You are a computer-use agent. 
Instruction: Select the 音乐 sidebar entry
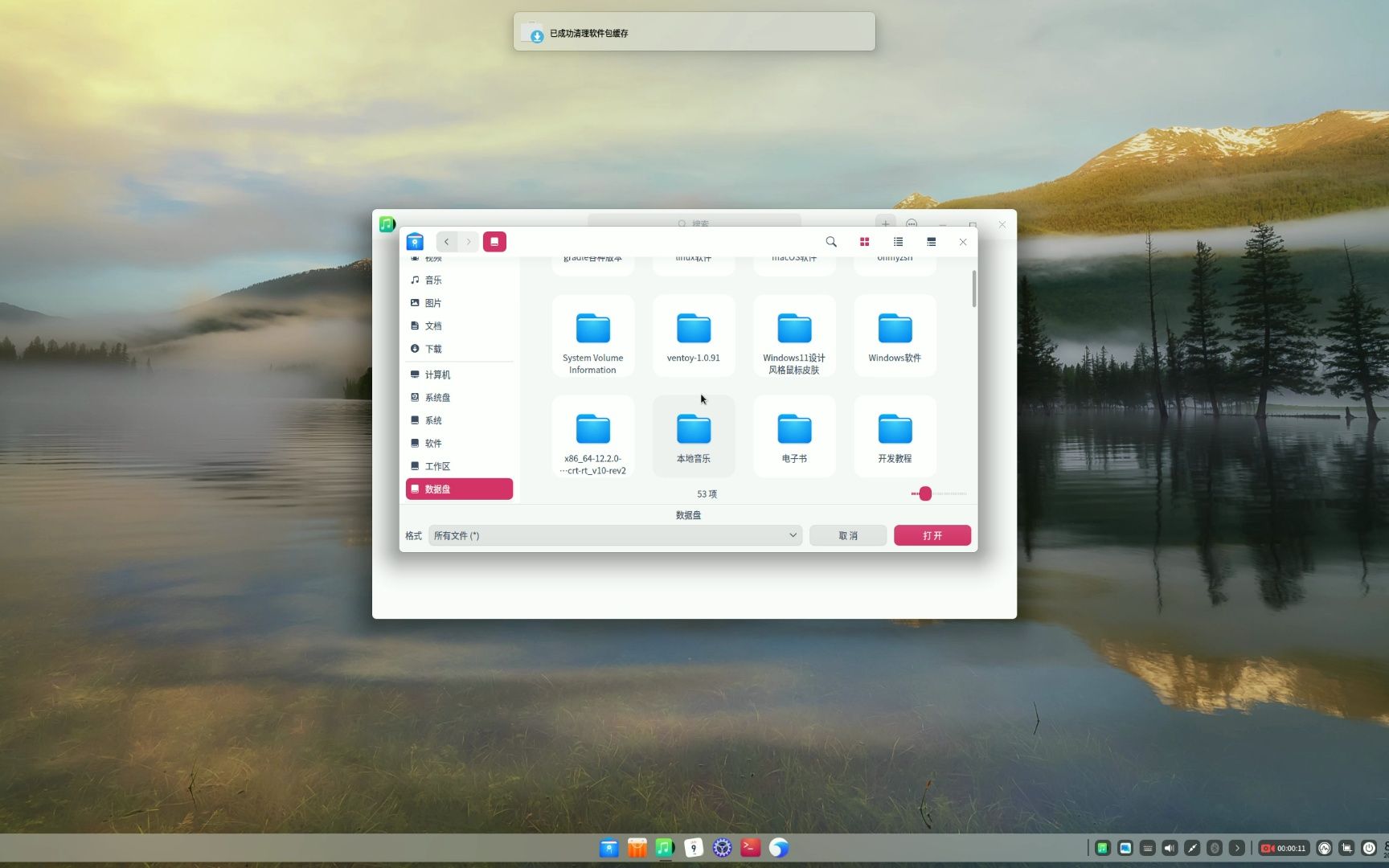click(x=432, y=280)
